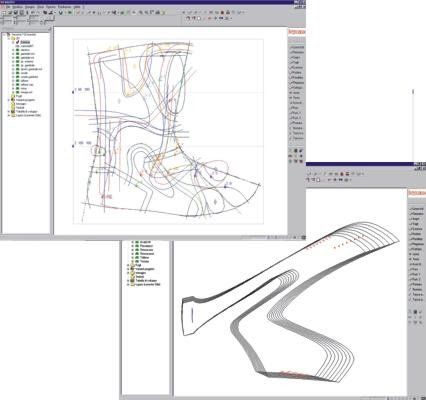
Task: Toggle first checked entry in grading window side panel
Action: coord(417,209)
